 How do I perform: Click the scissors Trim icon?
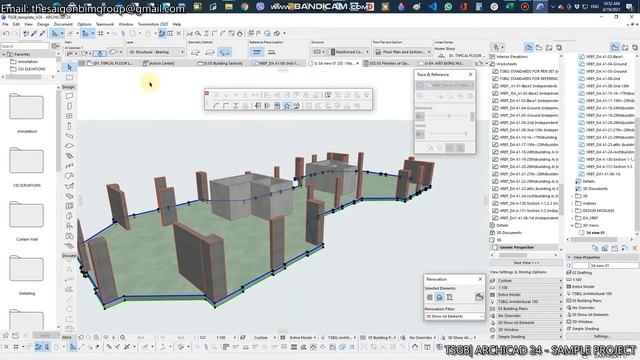pyautogui.click(x=189, y=33)
